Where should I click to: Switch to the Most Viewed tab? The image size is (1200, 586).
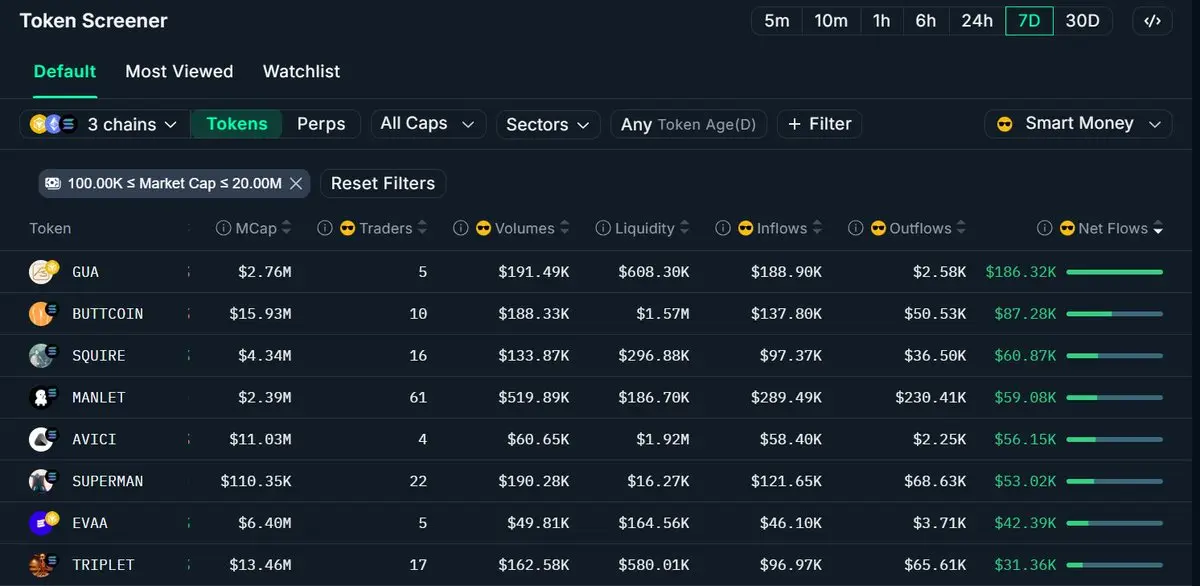(179, 71)
